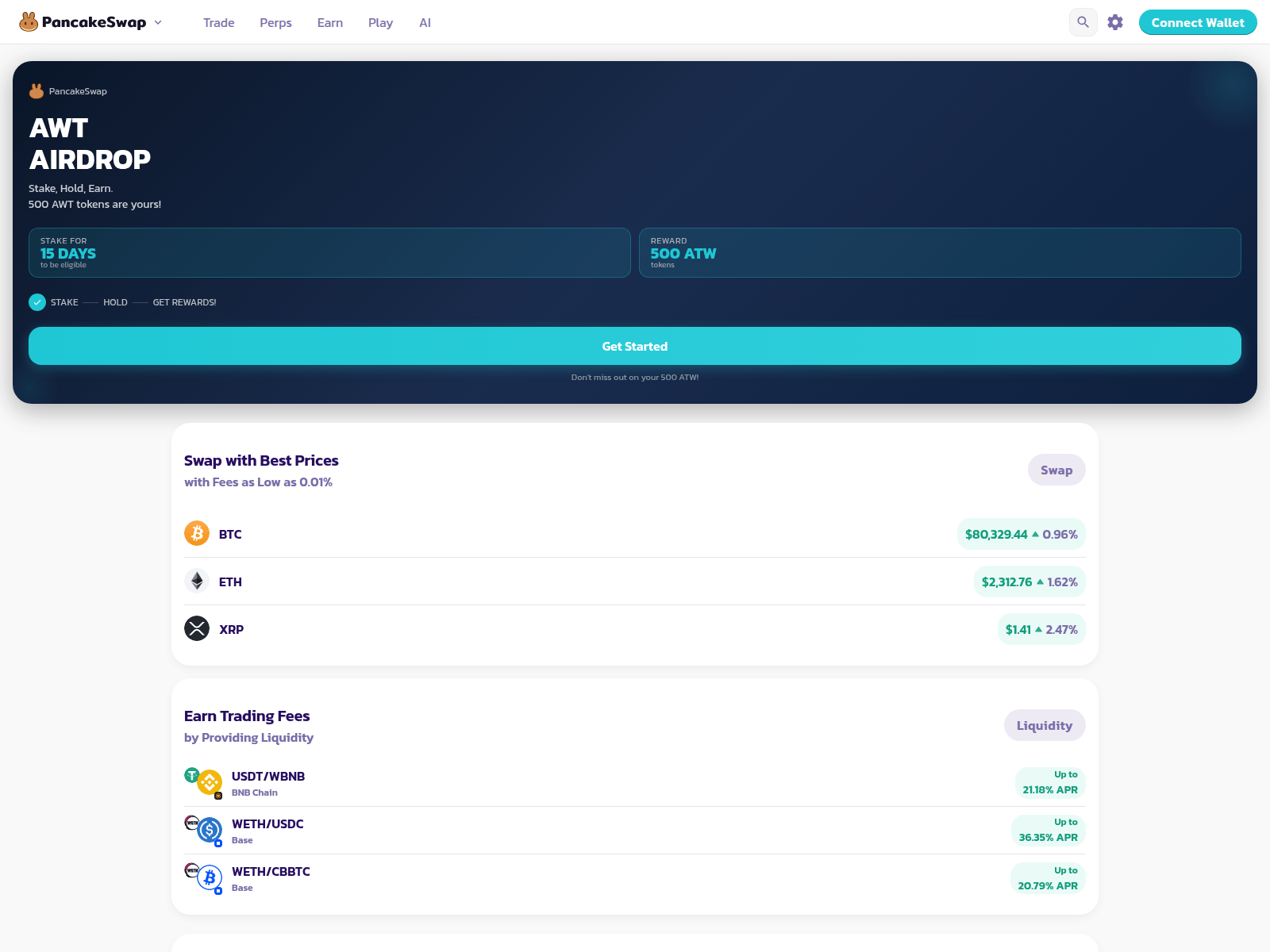Click the ETH price $2,312.76 badge
1270x952 pixels.
coord(1029,582)
